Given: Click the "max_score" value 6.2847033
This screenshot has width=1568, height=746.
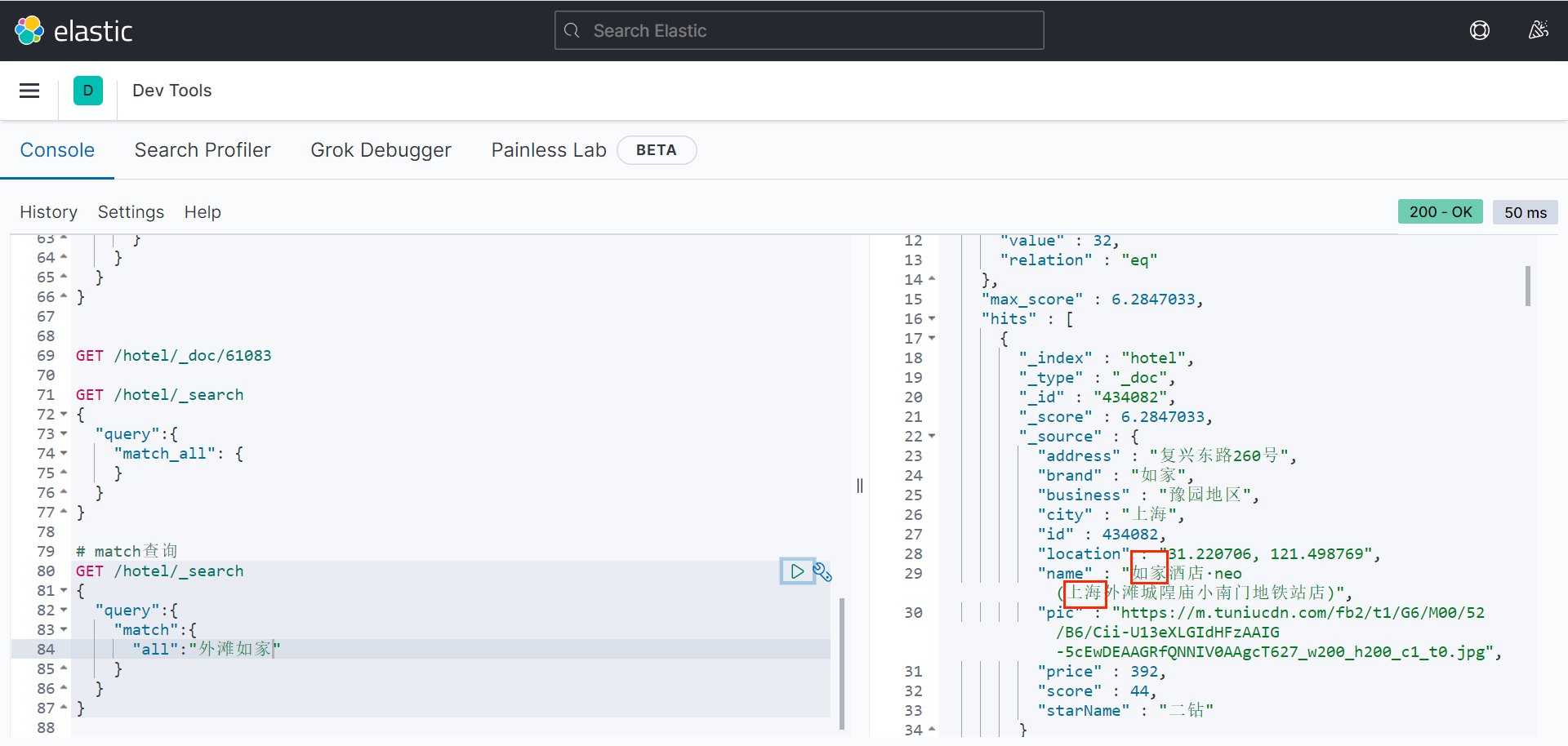Looking at the screenshot, I should pyautogui.click(x=1153, y=300).
